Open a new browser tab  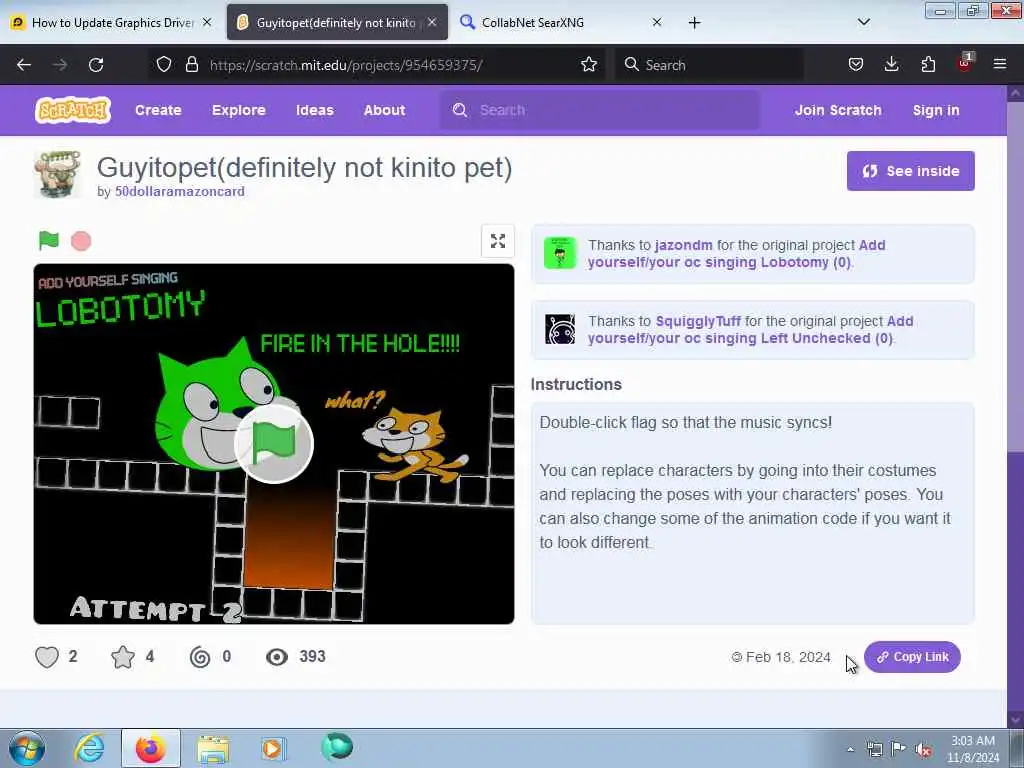coord(694,23)
